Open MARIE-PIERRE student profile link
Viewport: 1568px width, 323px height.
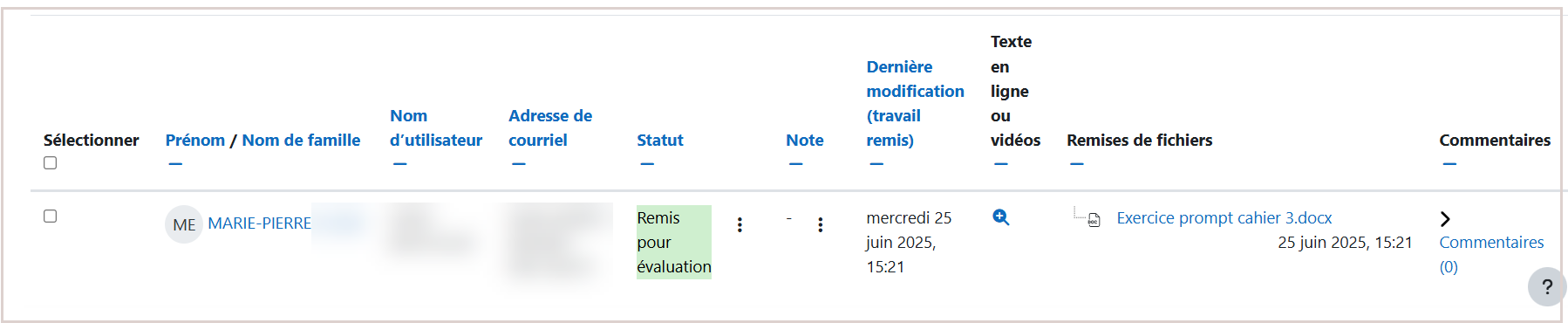pos(259,223)
